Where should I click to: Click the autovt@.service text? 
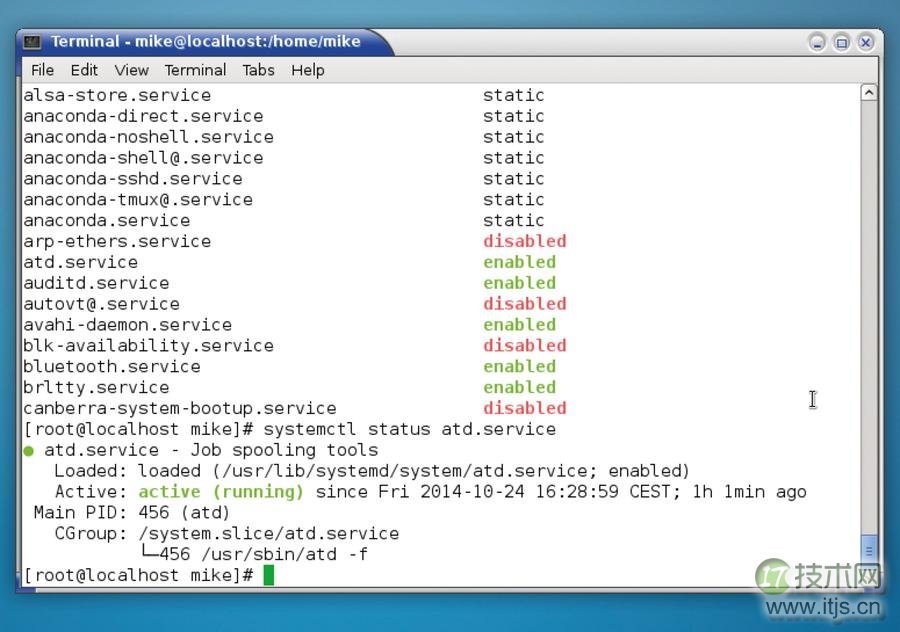(101, 304)
